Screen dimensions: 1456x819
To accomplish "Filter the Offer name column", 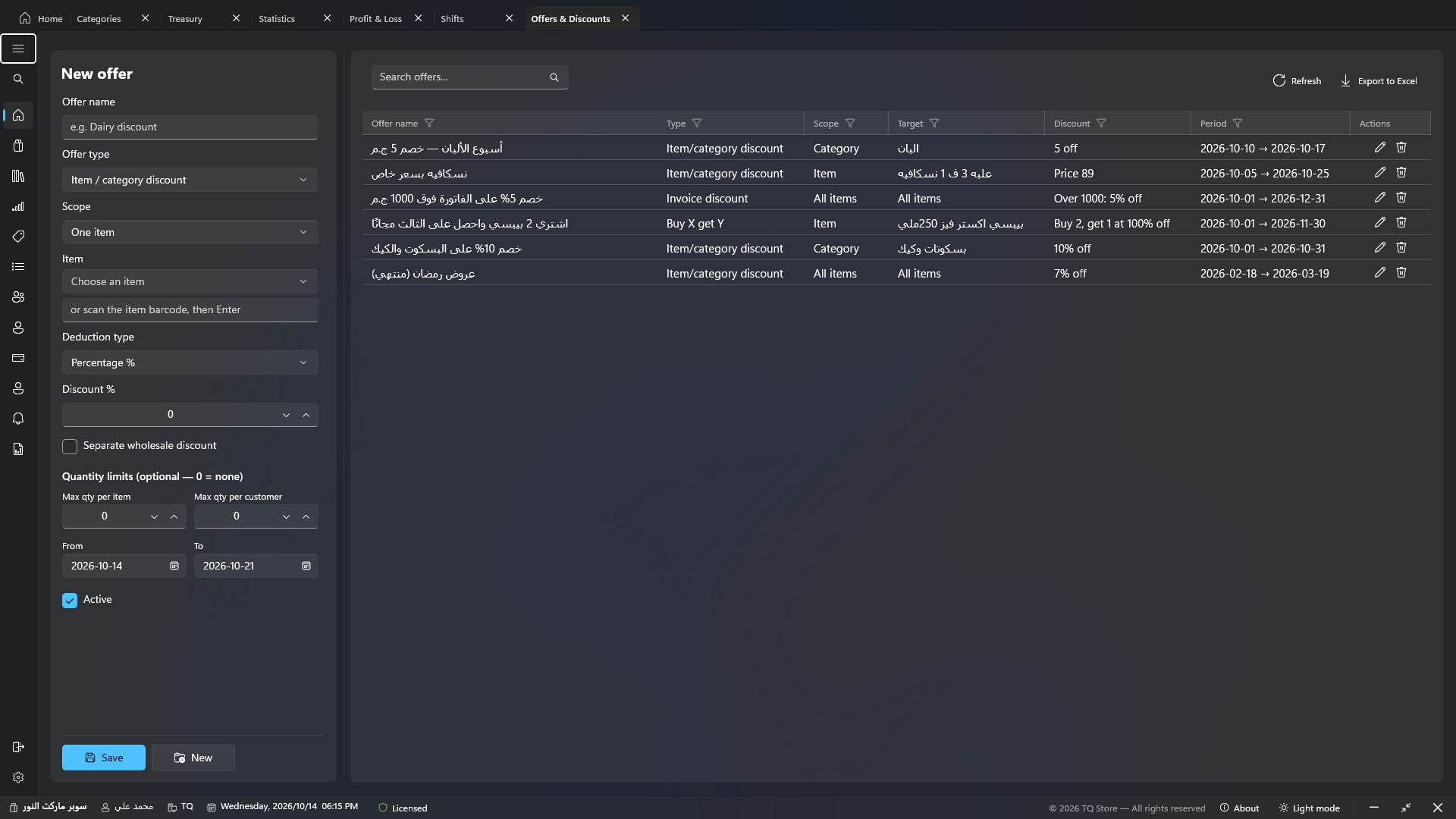I will (429, 124).
